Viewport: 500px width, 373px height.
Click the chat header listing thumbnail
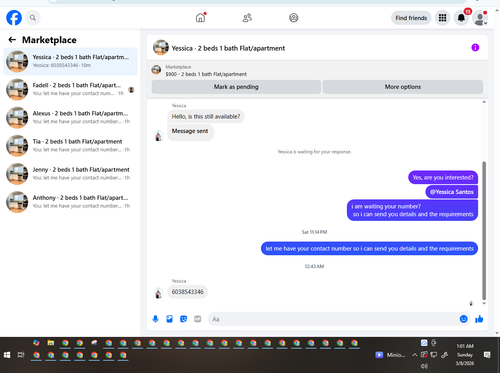(161, 48)
